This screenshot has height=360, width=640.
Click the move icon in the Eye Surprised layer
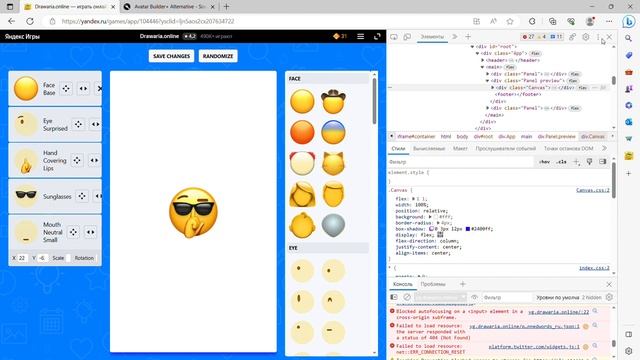[78, 124]
